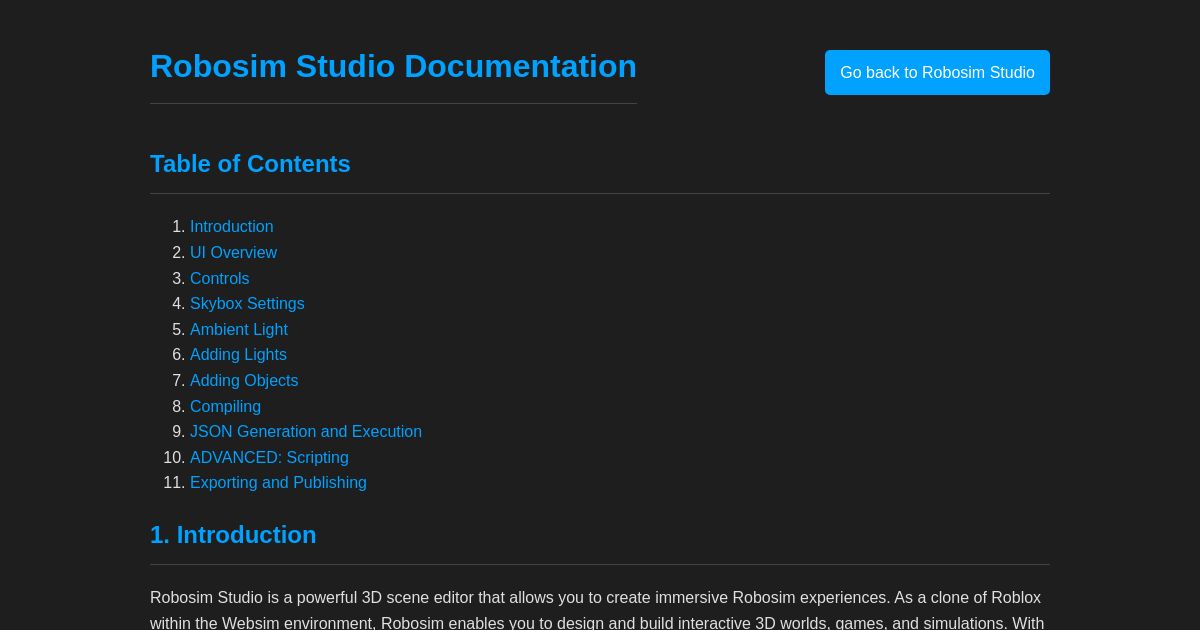Open the Skybox Settings documentation link
The width and height of the screenshot is (1200, 630).
(x=247, y=303)
